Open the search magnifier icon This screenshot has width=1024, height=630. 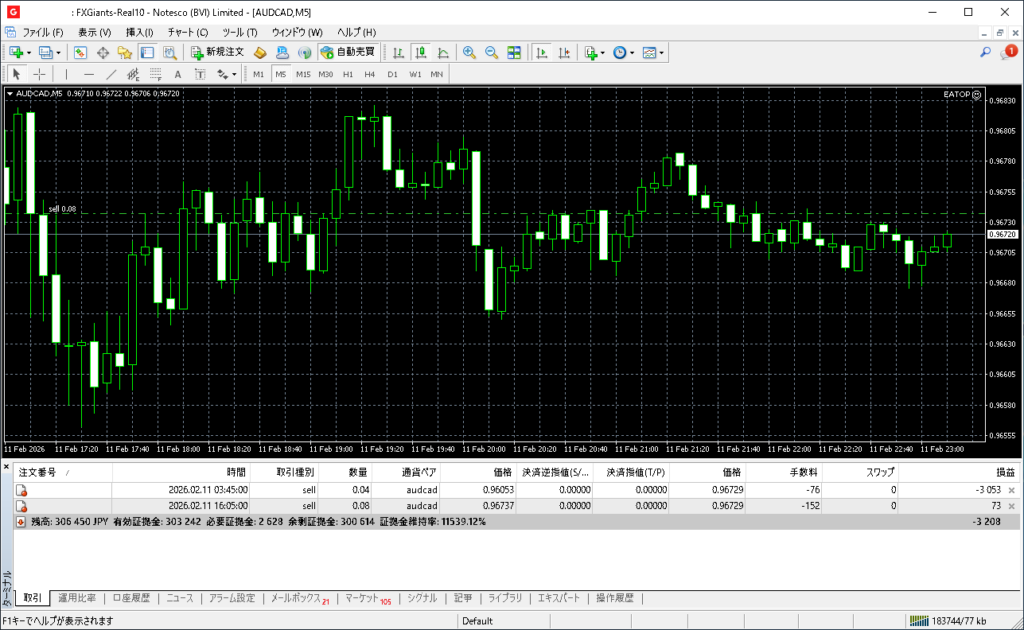(985, 52)
